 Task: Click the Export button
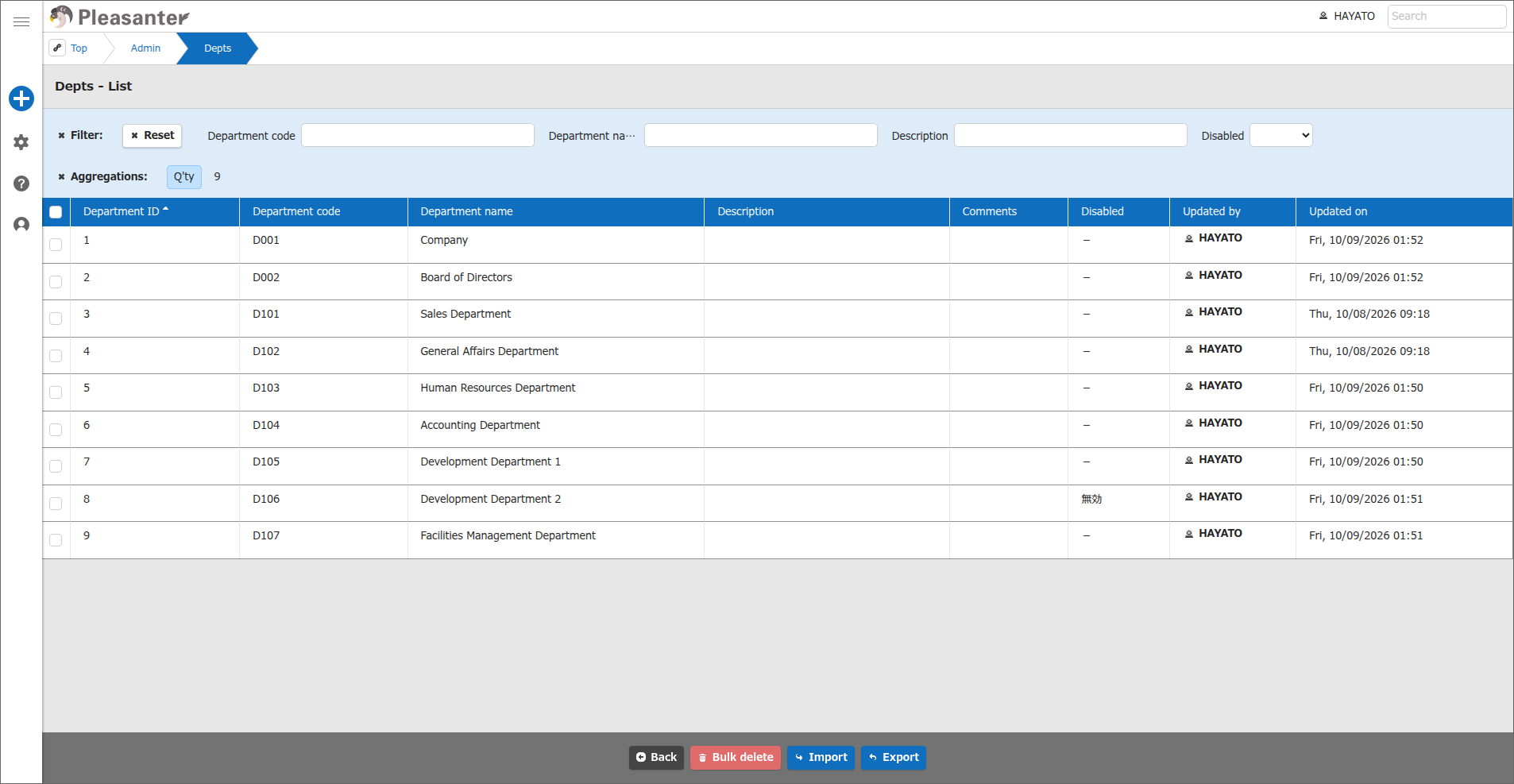[x=894, y=758]
